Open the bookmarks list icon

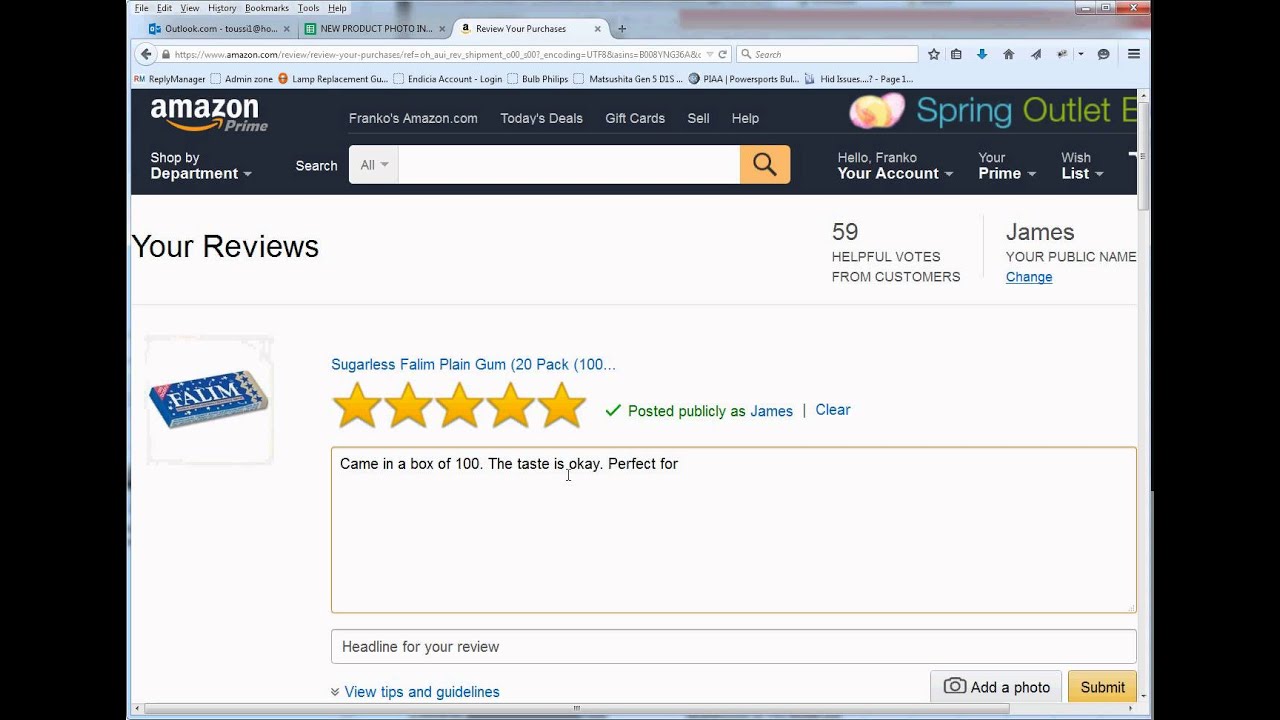point(957,54)
